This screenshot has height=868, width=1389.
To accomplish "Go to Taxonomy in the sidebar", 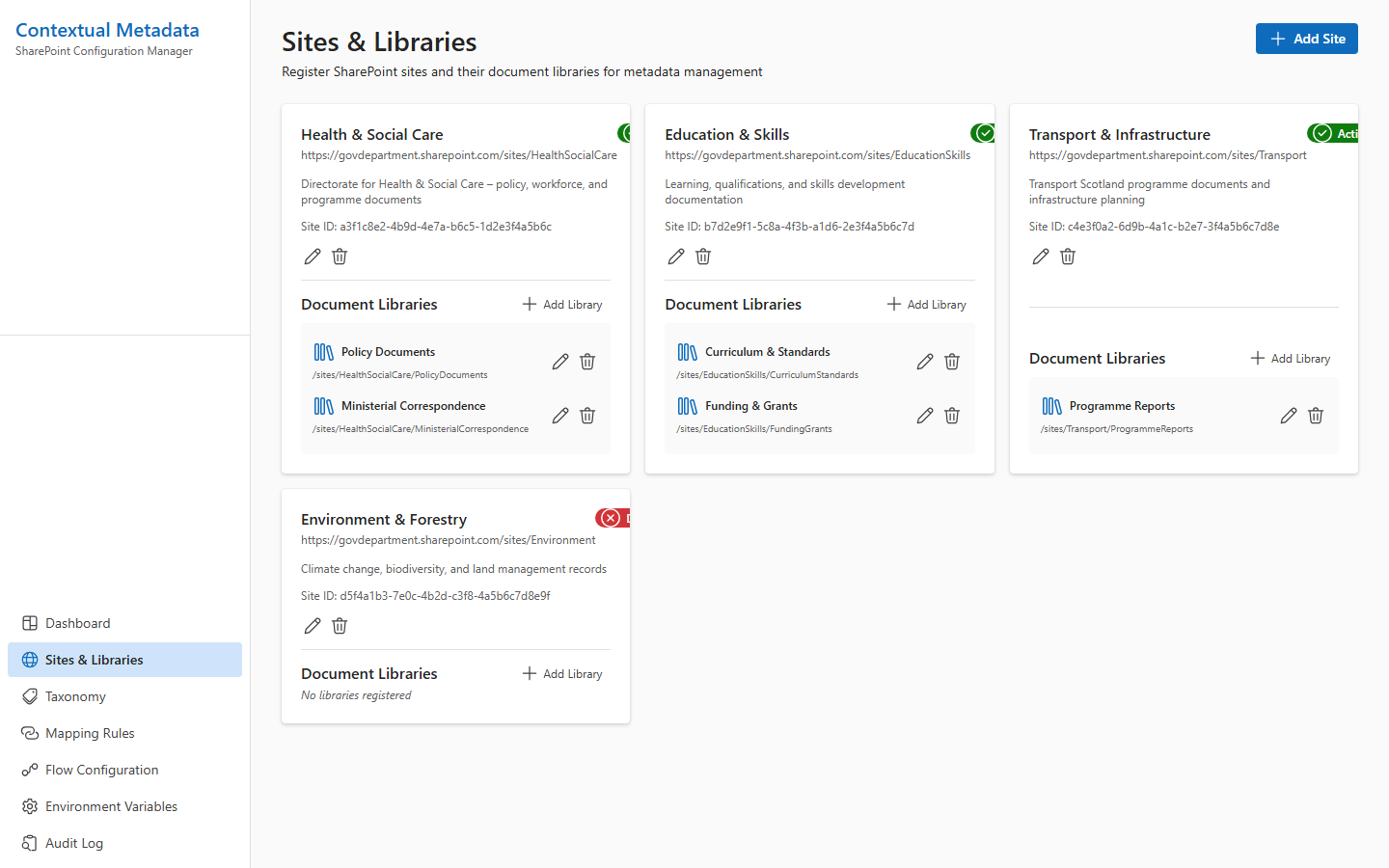I will [75, 696].
